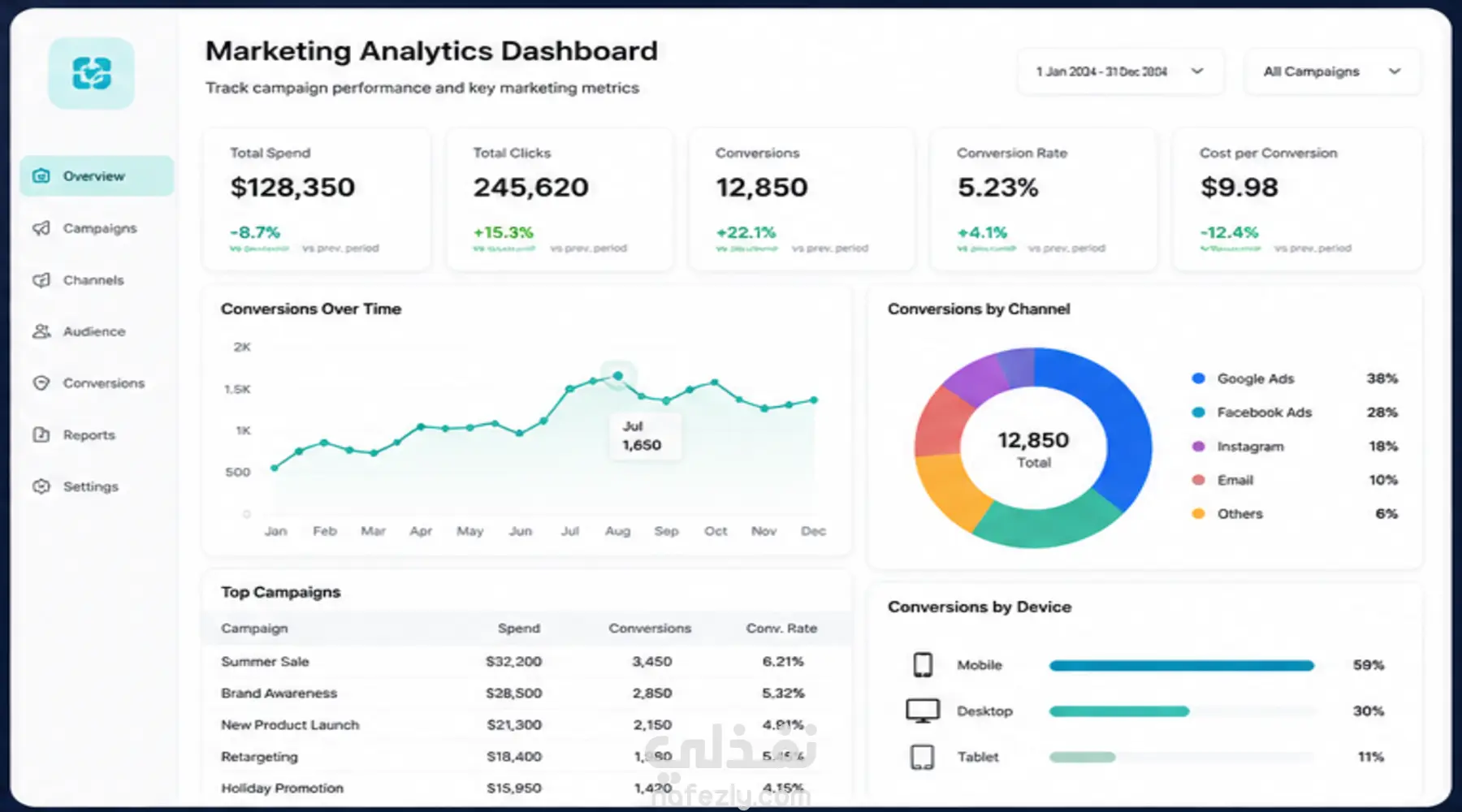
Task: Click the Mobile progress bar
Action: [1182, 666]
